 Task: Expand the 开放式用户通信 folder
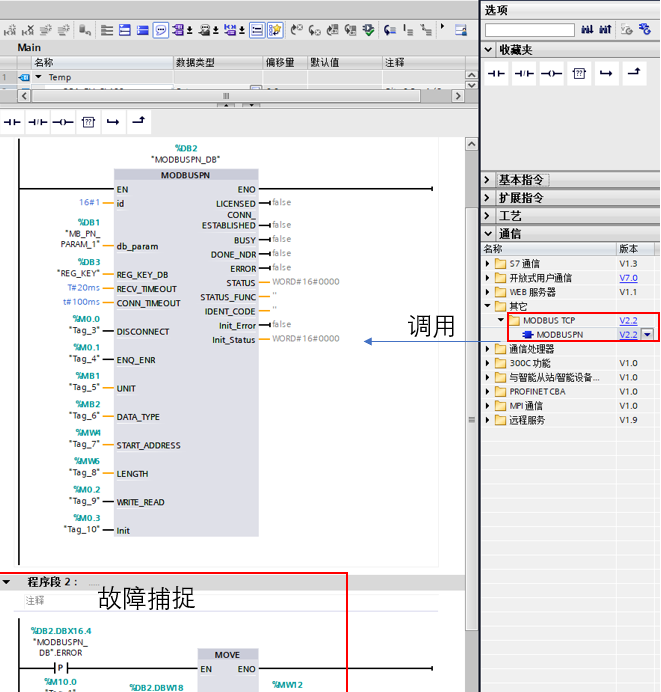[488, 278]
